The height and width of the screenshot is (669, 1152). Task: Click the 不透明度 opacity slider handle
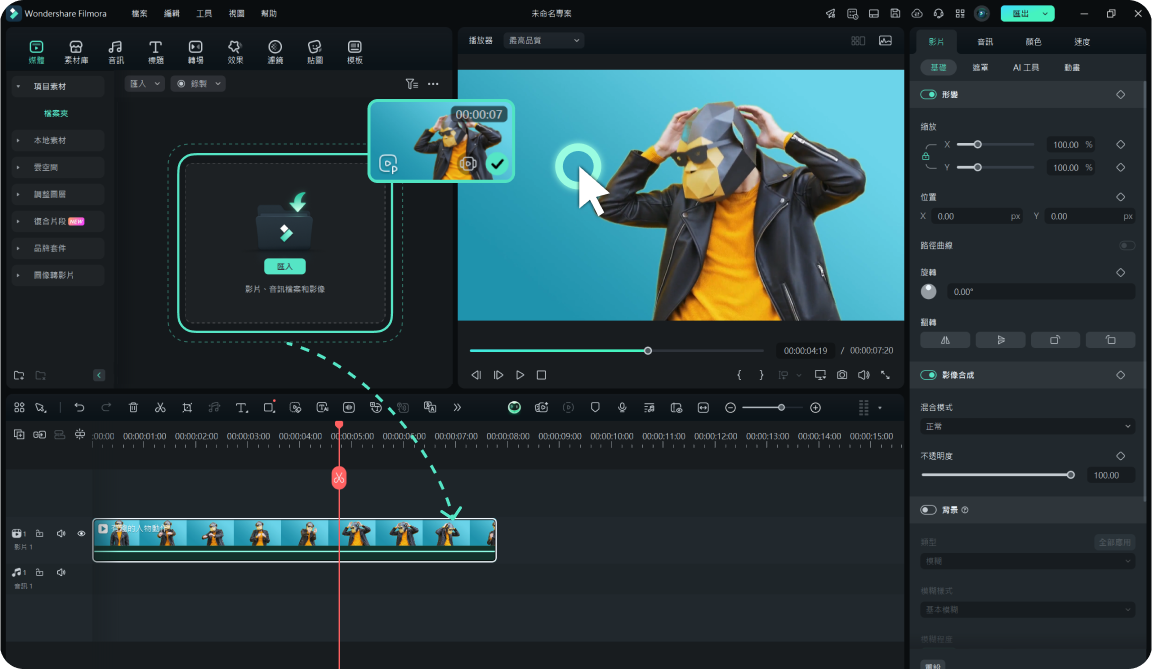(x=1070, y=475)
